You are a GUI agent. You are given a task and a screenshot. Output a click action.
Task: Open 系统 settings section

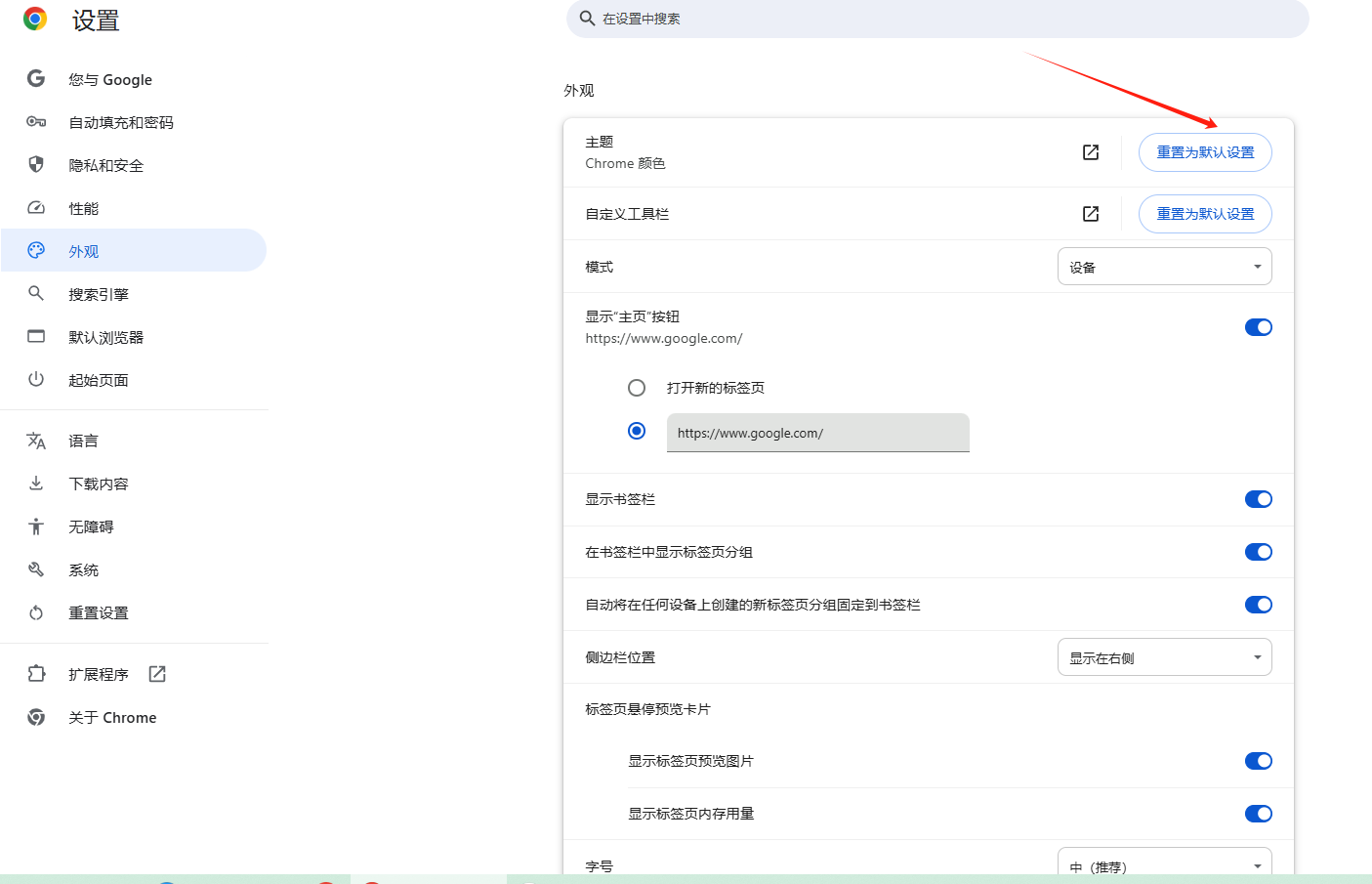(134, 569)
